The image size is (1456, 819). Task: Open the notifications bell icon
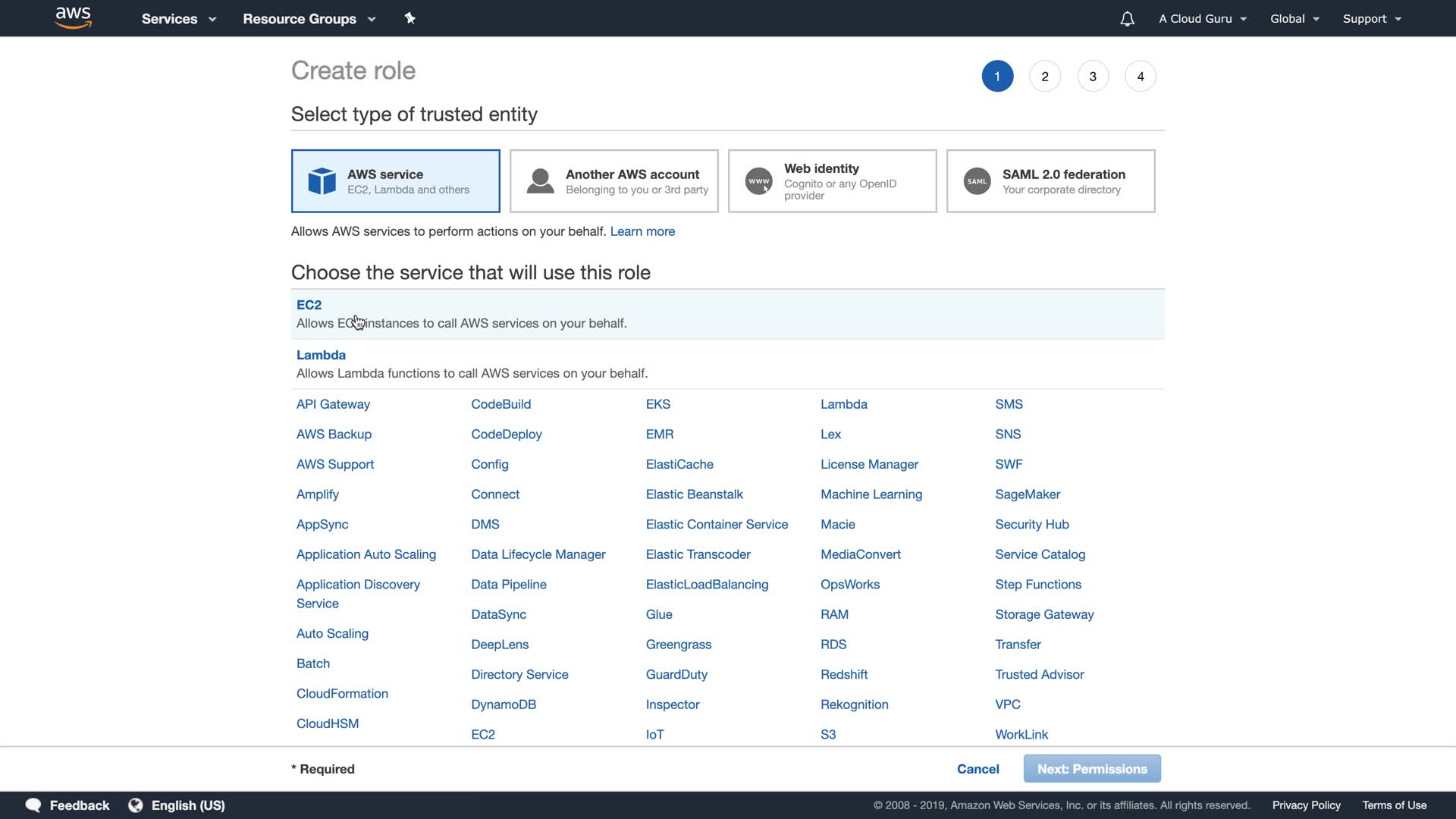click(x=1127, y=19)
